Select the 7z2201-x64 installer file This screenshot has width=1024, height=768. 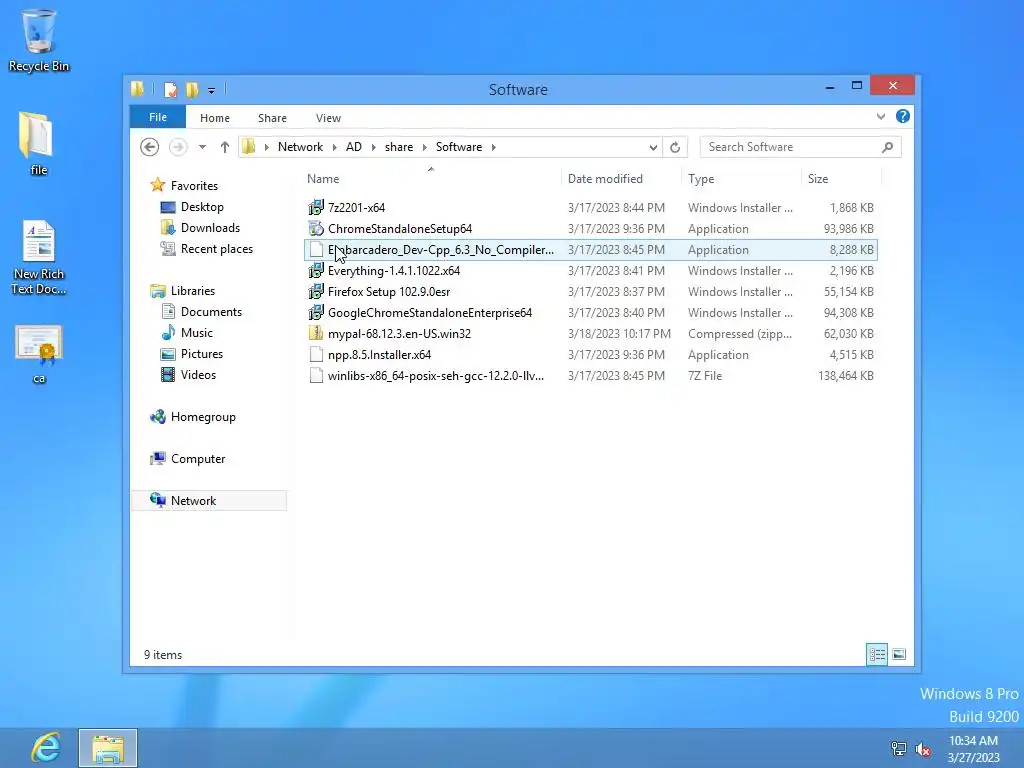591,208
